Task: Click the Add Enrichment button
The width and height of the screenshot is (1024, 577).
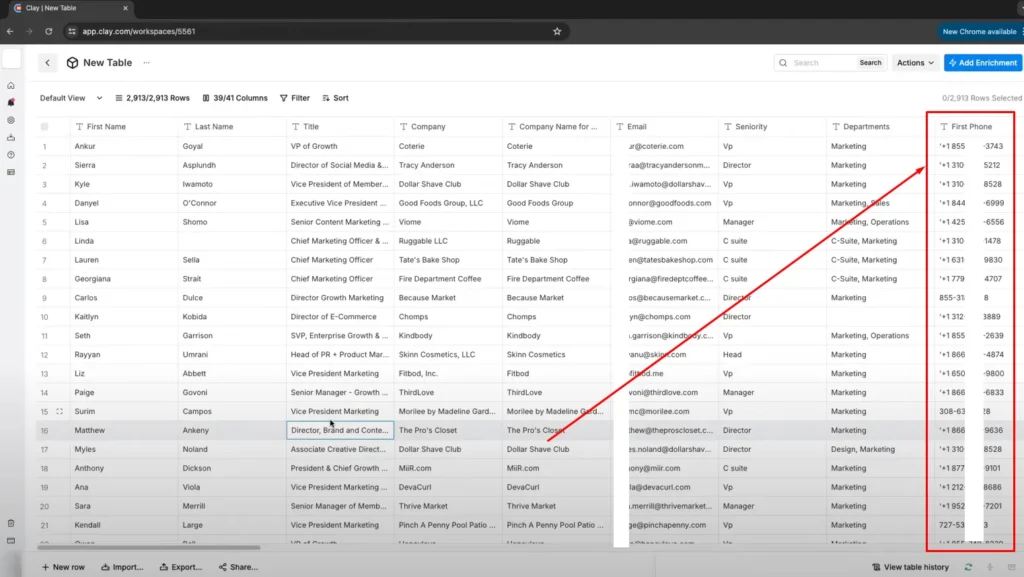Action: click(983, 63)
